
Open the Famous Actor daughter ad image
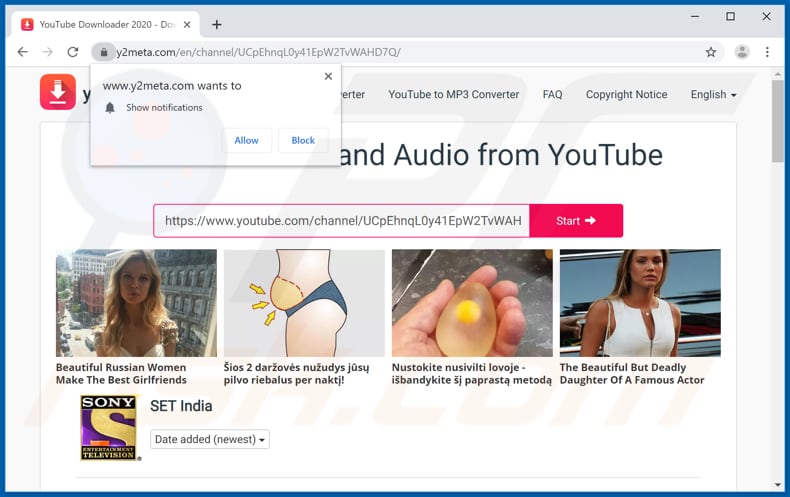click(640, 303)
